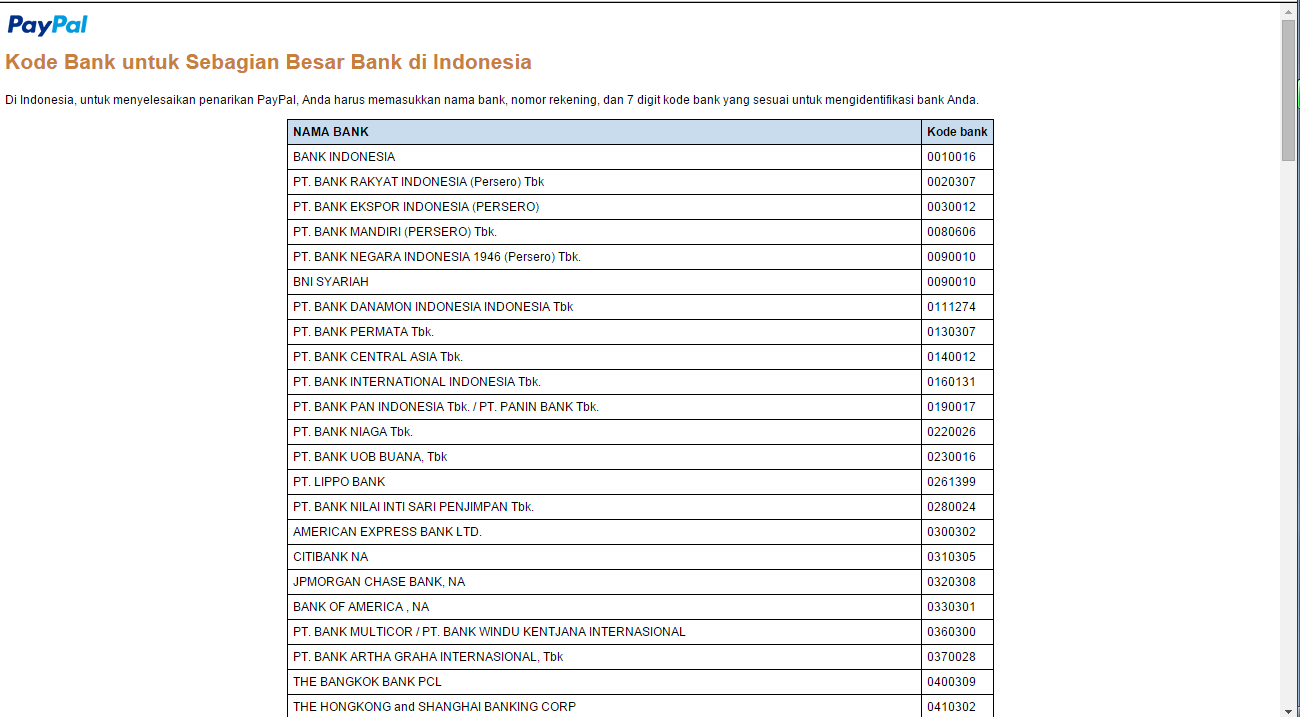Click the BNI SYARIAH cell

[604, 282]
